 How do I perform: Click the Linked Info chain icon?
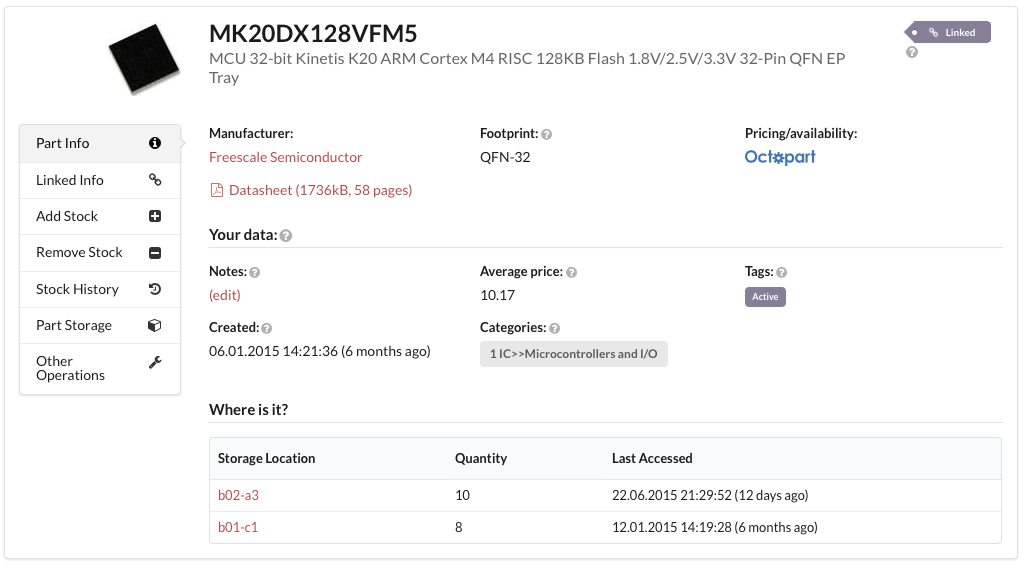[x=155, y=179]
